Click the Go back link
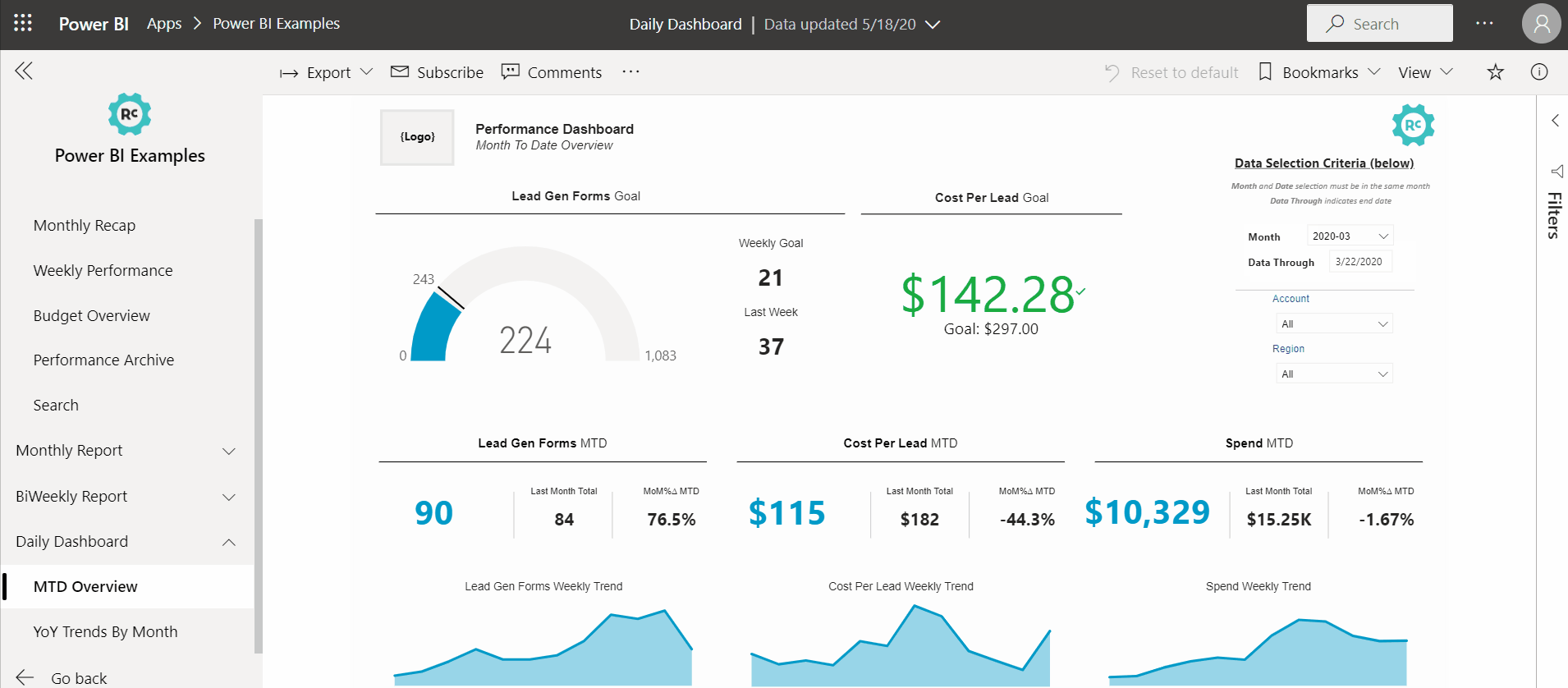This screenshot has height=688, width=1568. [79, 678]
